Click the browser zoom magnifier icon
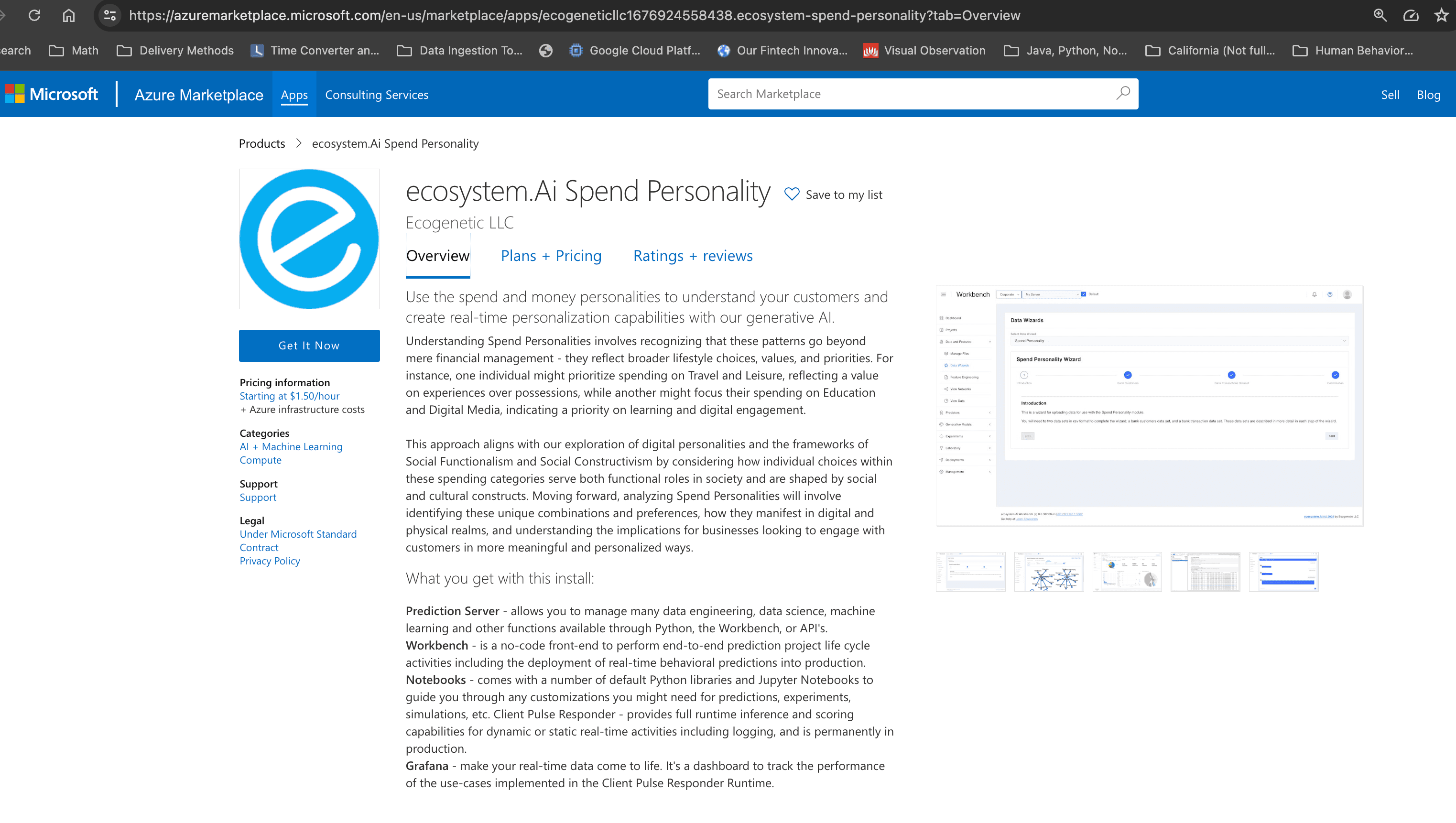This screenshot has height=823, width=1456. click(1380, 15)
